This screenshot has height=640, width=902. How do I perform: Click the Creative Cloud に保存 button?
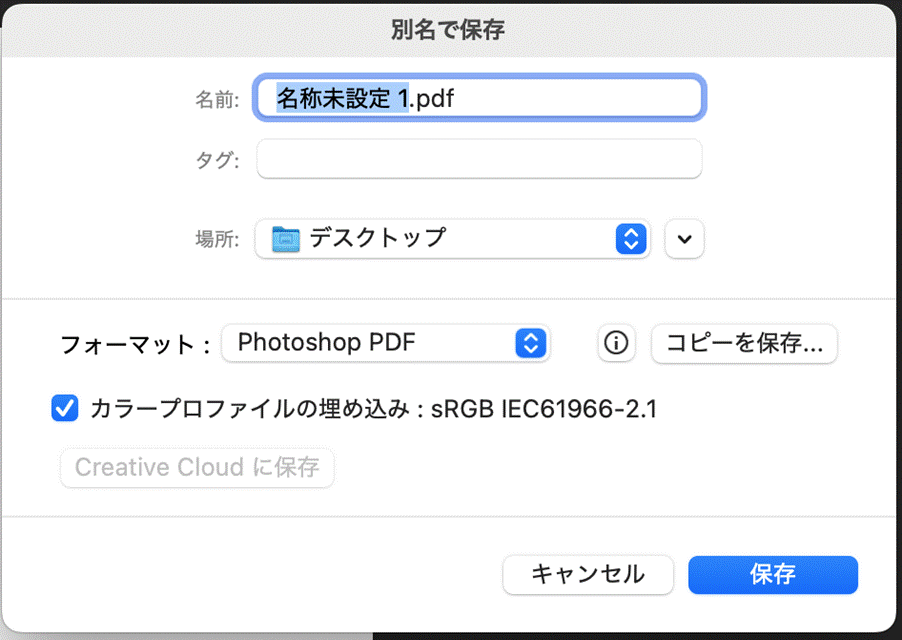[x=197, y=467]
